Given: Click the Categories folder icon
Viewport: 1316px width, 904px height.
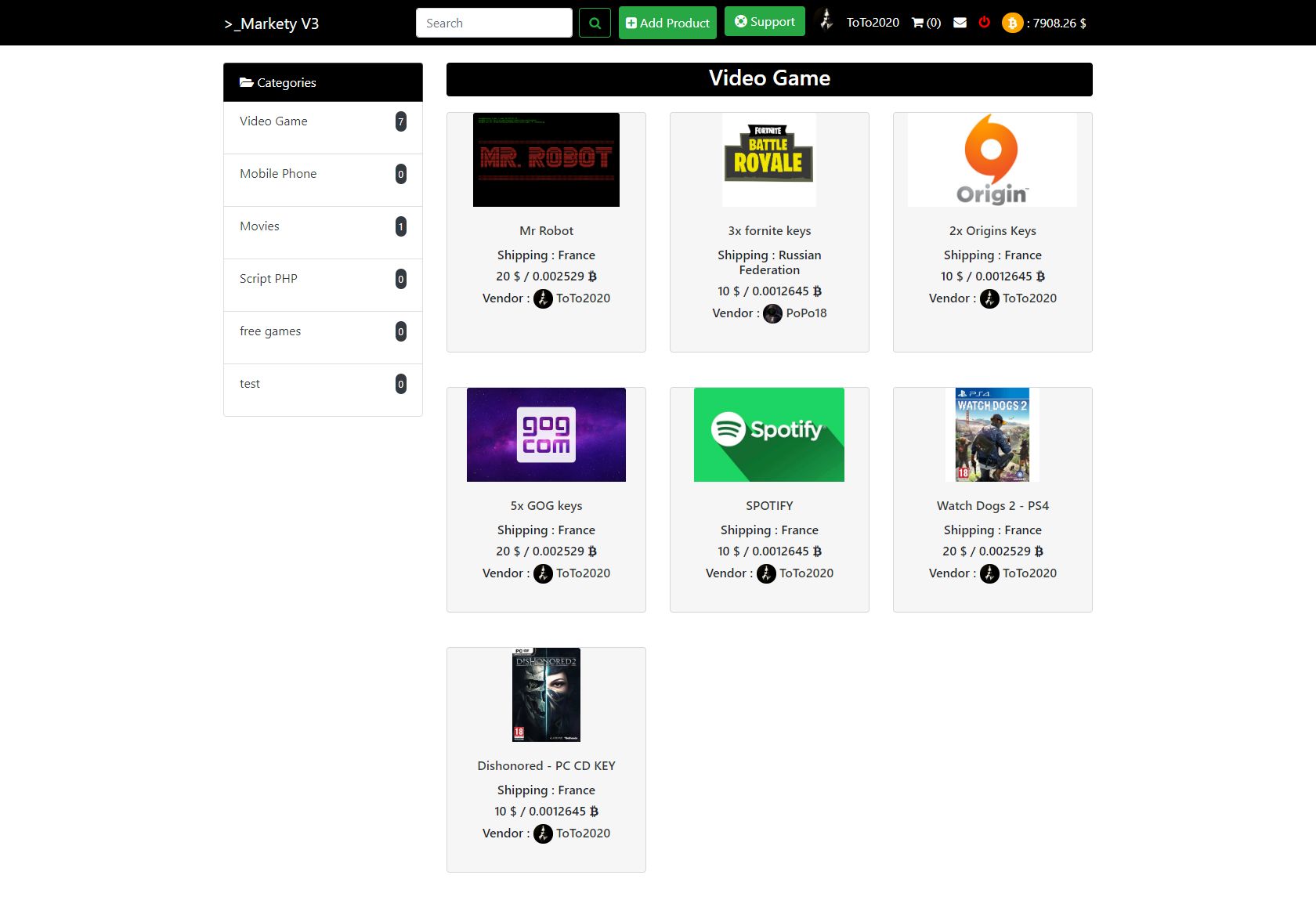Looking at the screenshot, I should 246,82.
